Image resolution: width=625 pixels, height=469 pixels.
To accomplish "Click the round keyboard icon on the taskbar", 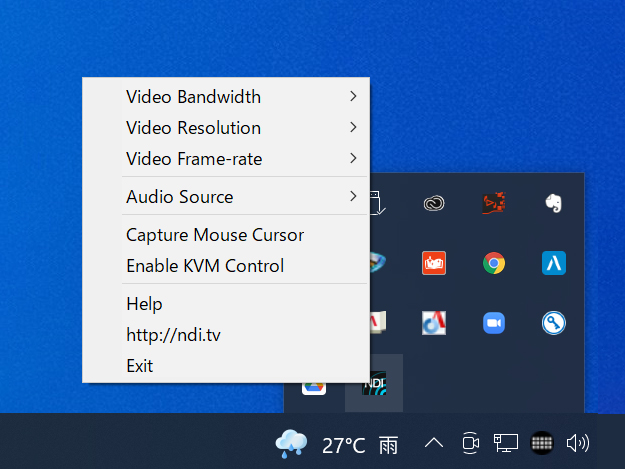I will point(541,443).
